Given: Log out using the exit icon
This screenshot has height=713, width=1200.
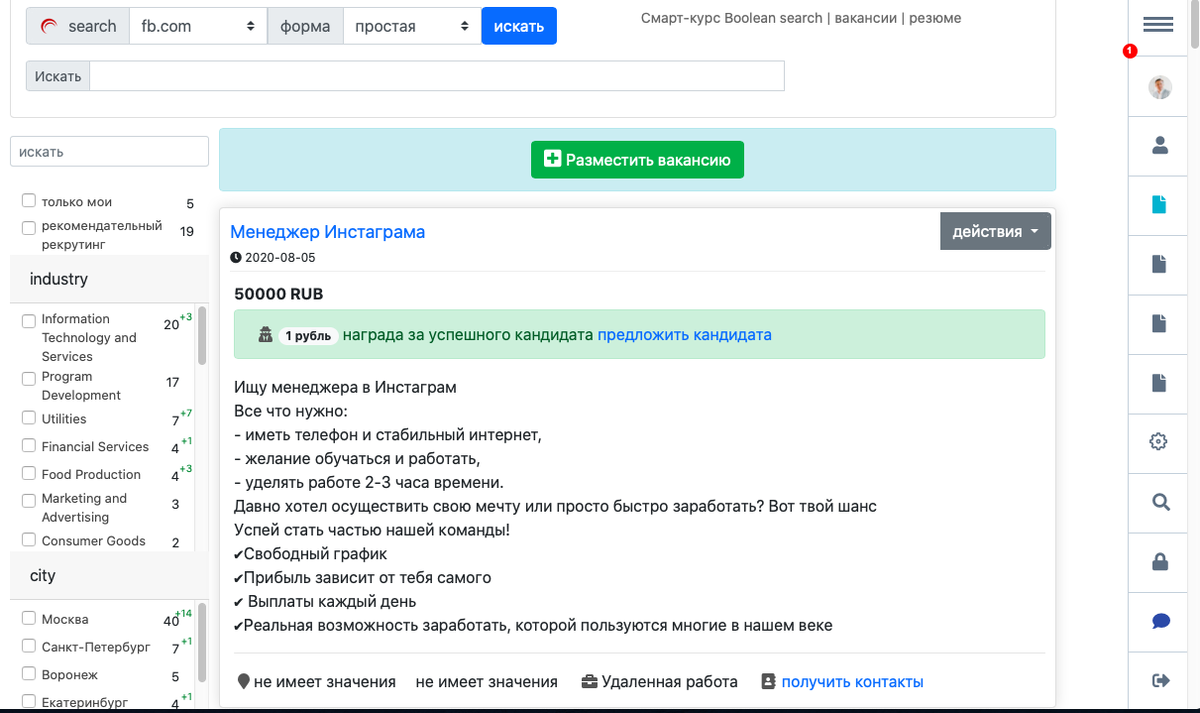Looking at the screenshot, I should pos(1157,680).
